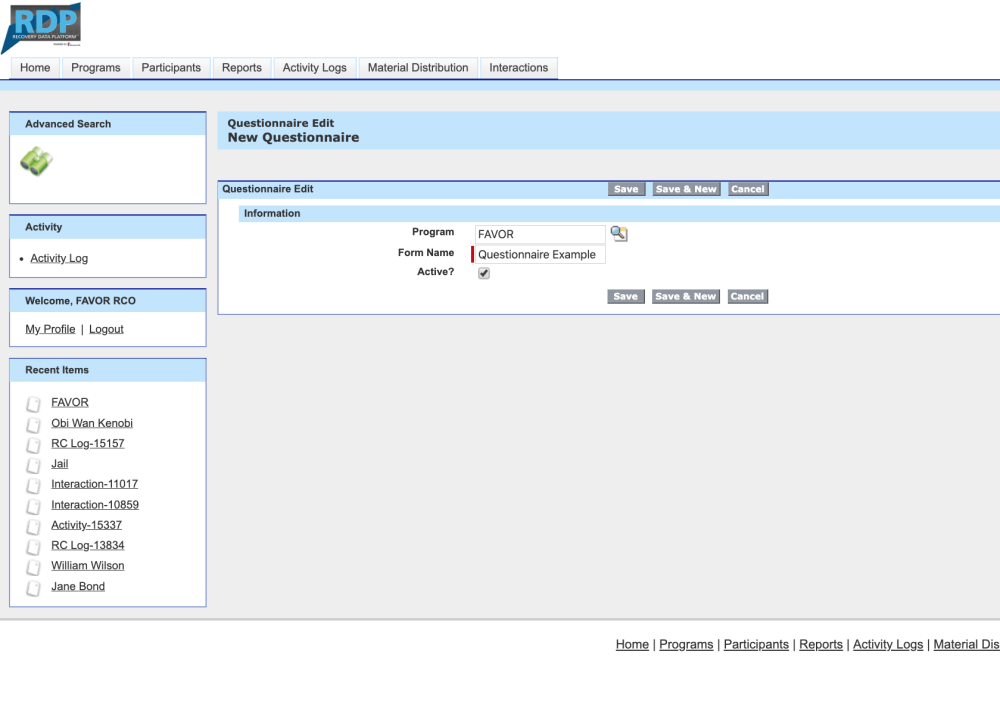The image size is (1000, 717).
Task: Open Program lookup magnifier icon
Action: coord(619,233)
